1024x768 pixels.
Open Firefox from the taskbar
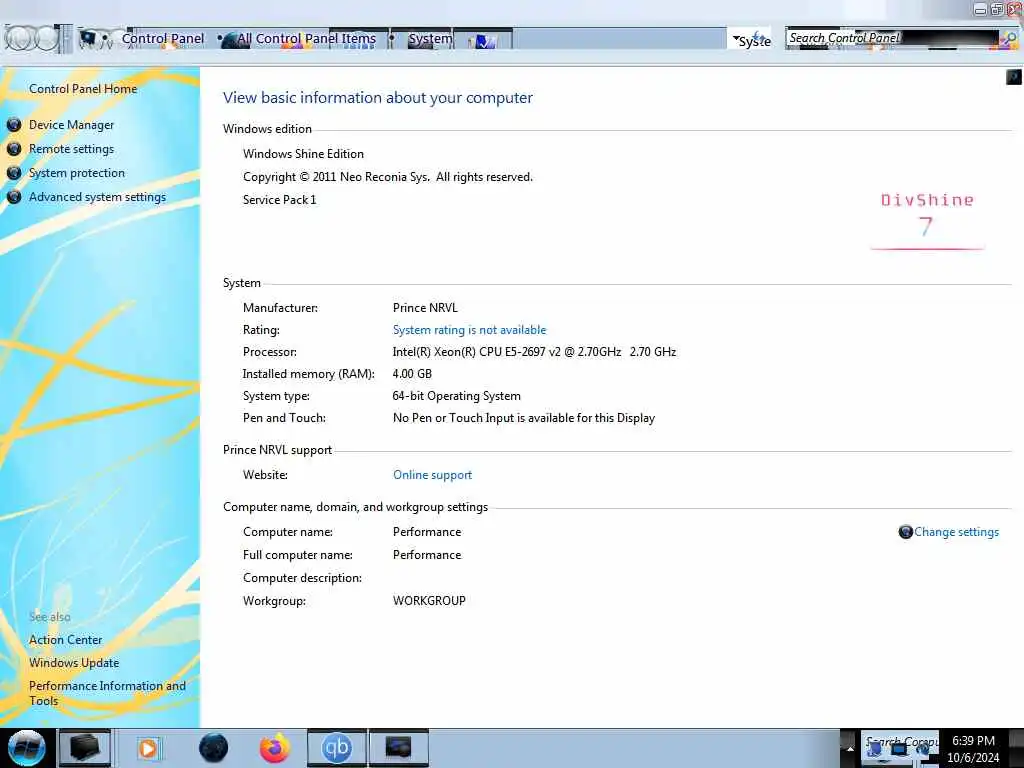pyautogui.click(x=275, y=748)
